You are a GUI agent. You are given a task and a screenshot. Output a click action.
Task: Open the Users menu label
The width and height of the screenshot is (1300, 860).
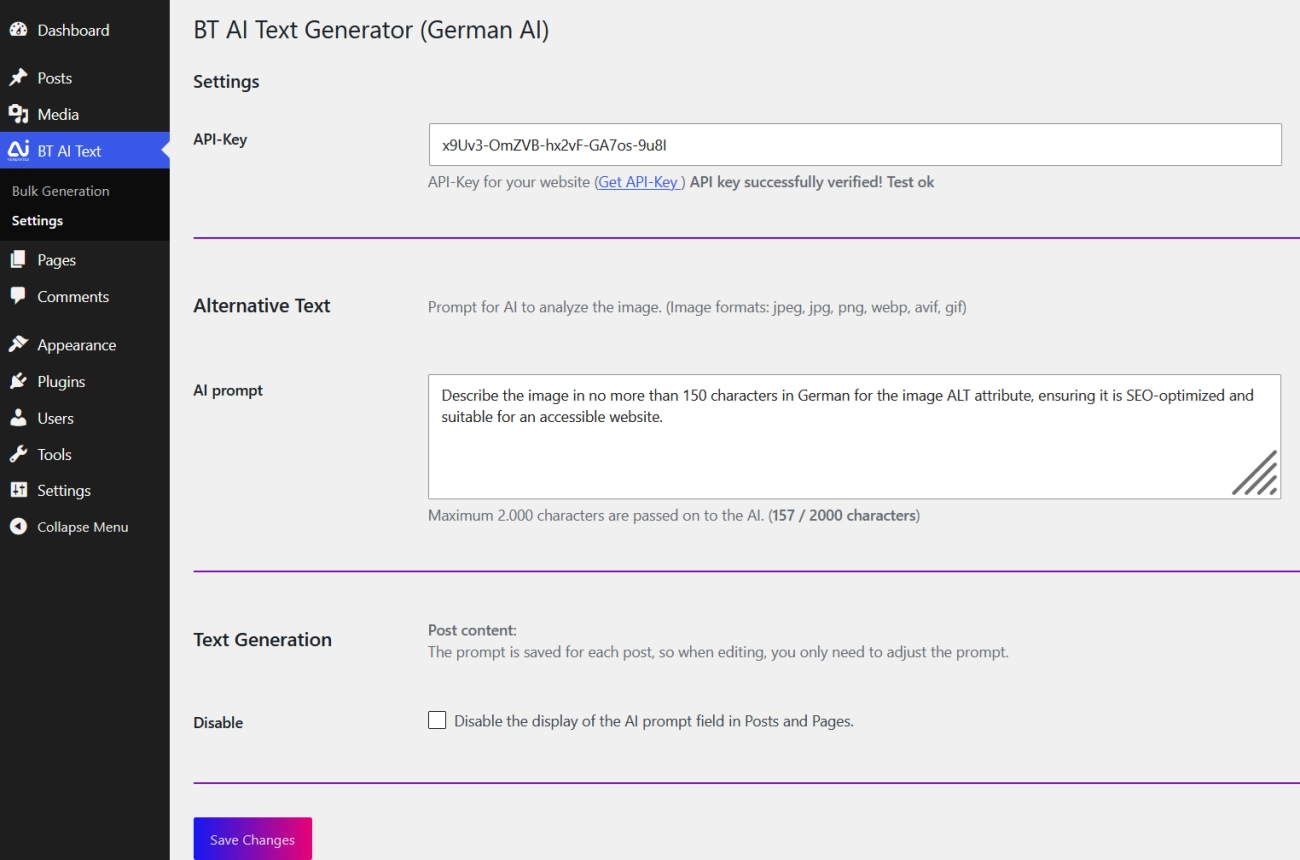click(x=56, y=418)
